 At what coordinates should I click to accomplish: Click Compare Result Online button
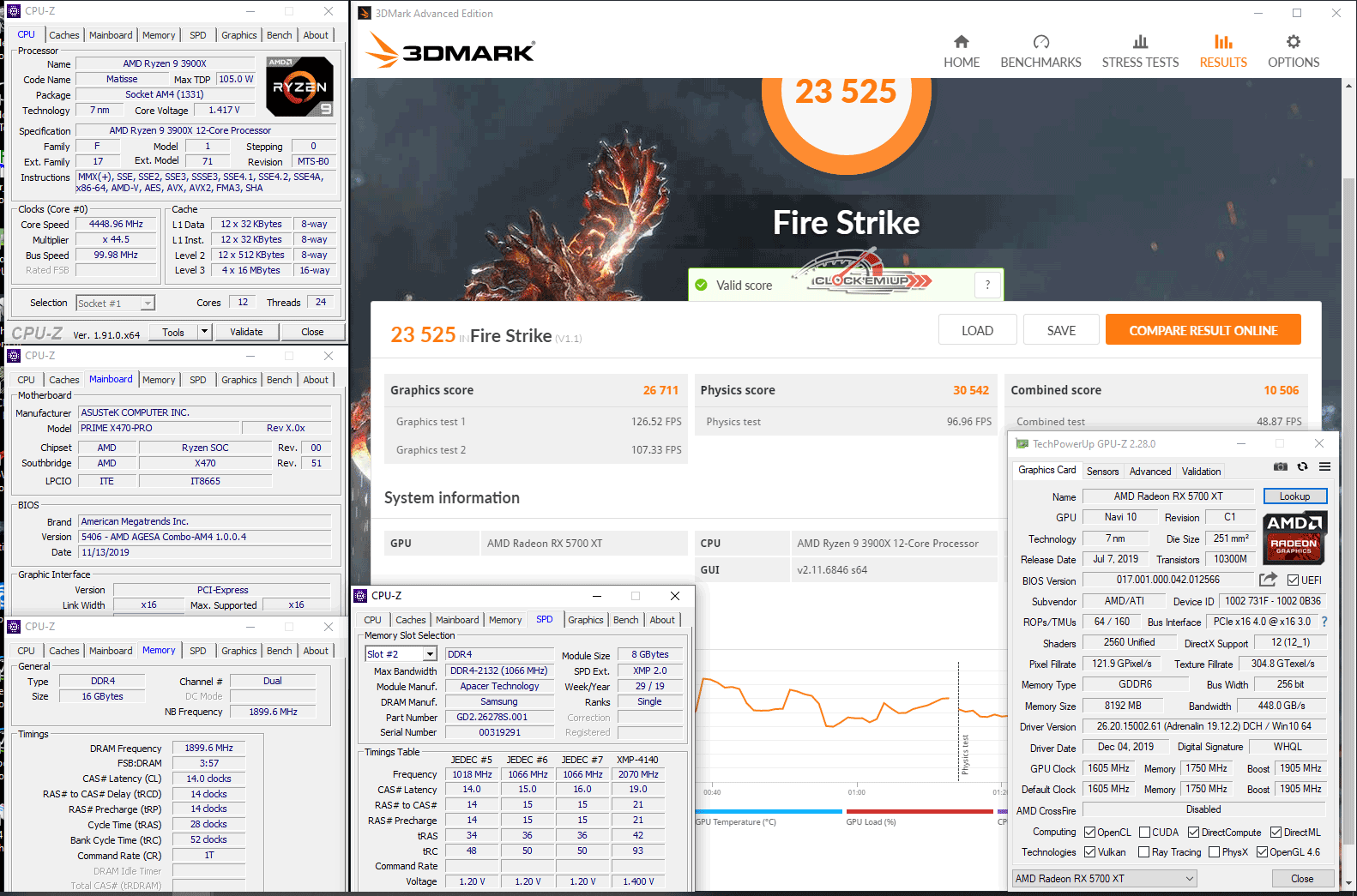[1203, 330]
